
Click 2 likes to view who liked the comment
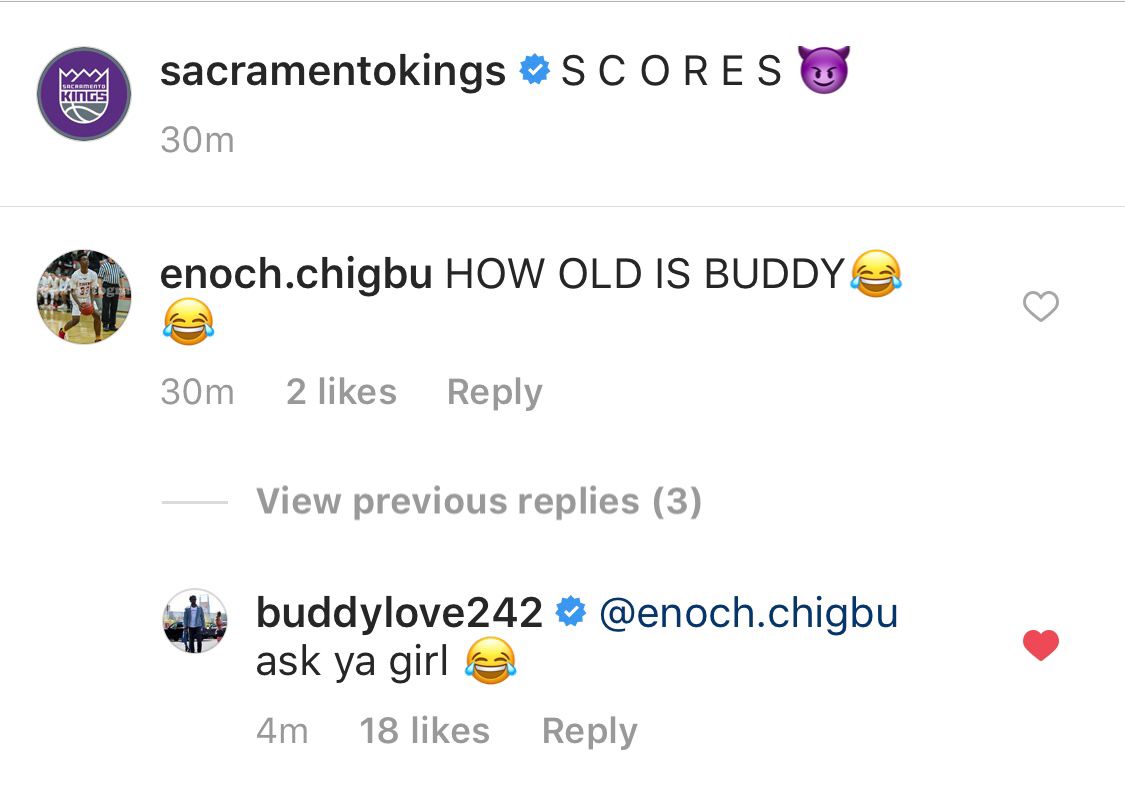point(340,391)
